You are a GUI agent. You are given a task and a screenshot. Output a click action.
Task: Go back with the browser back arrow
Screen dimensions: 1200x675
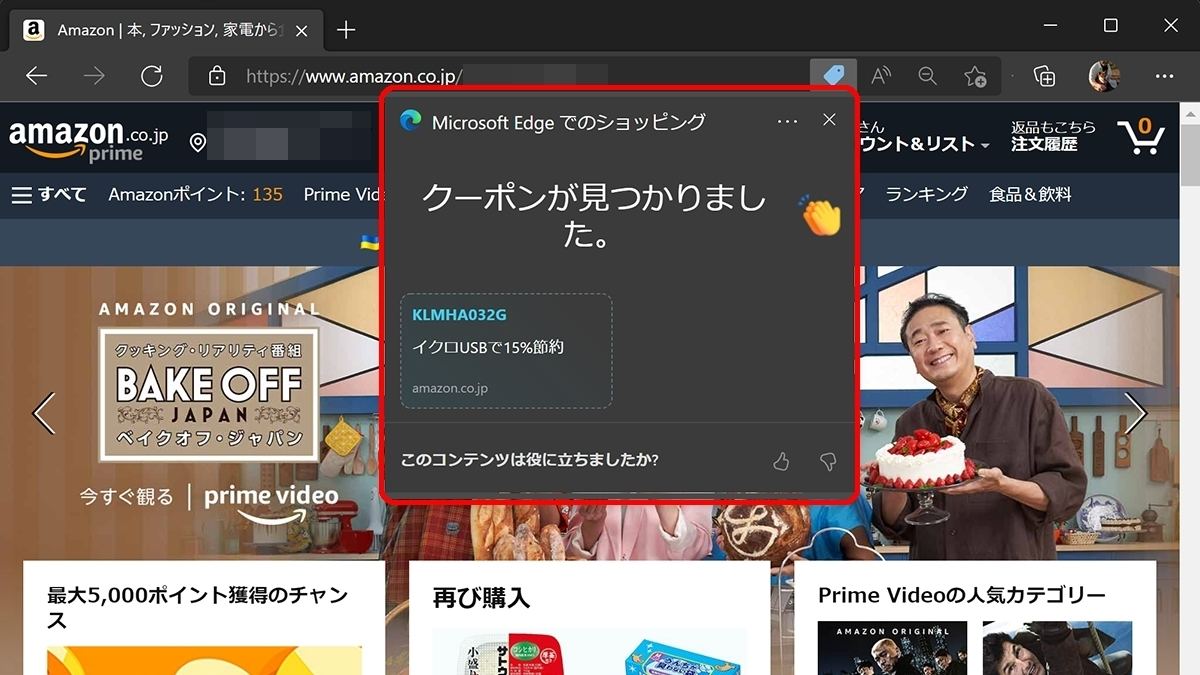37,76
